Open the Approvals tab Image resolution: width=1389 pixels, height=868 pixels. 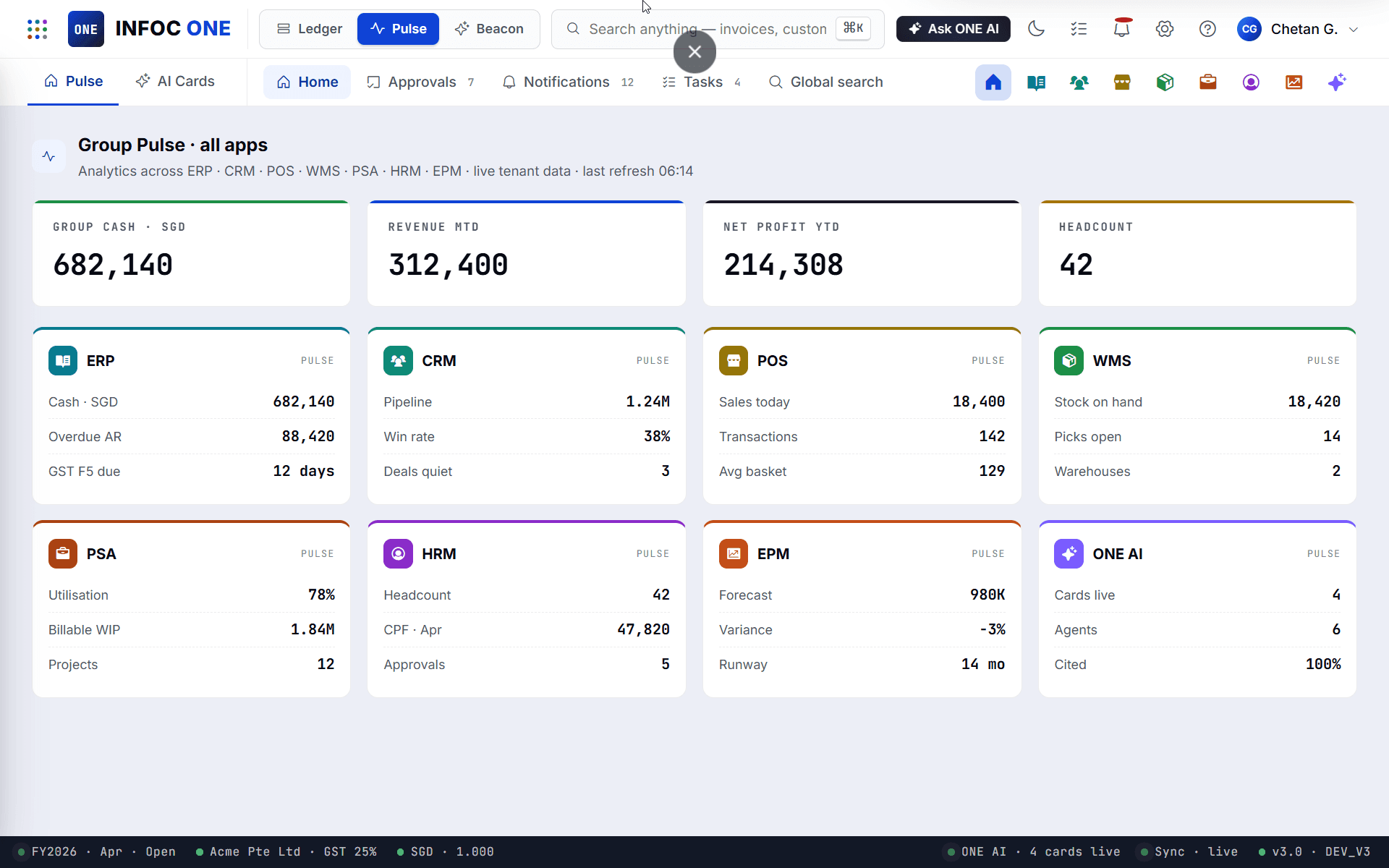click(421, 82)
